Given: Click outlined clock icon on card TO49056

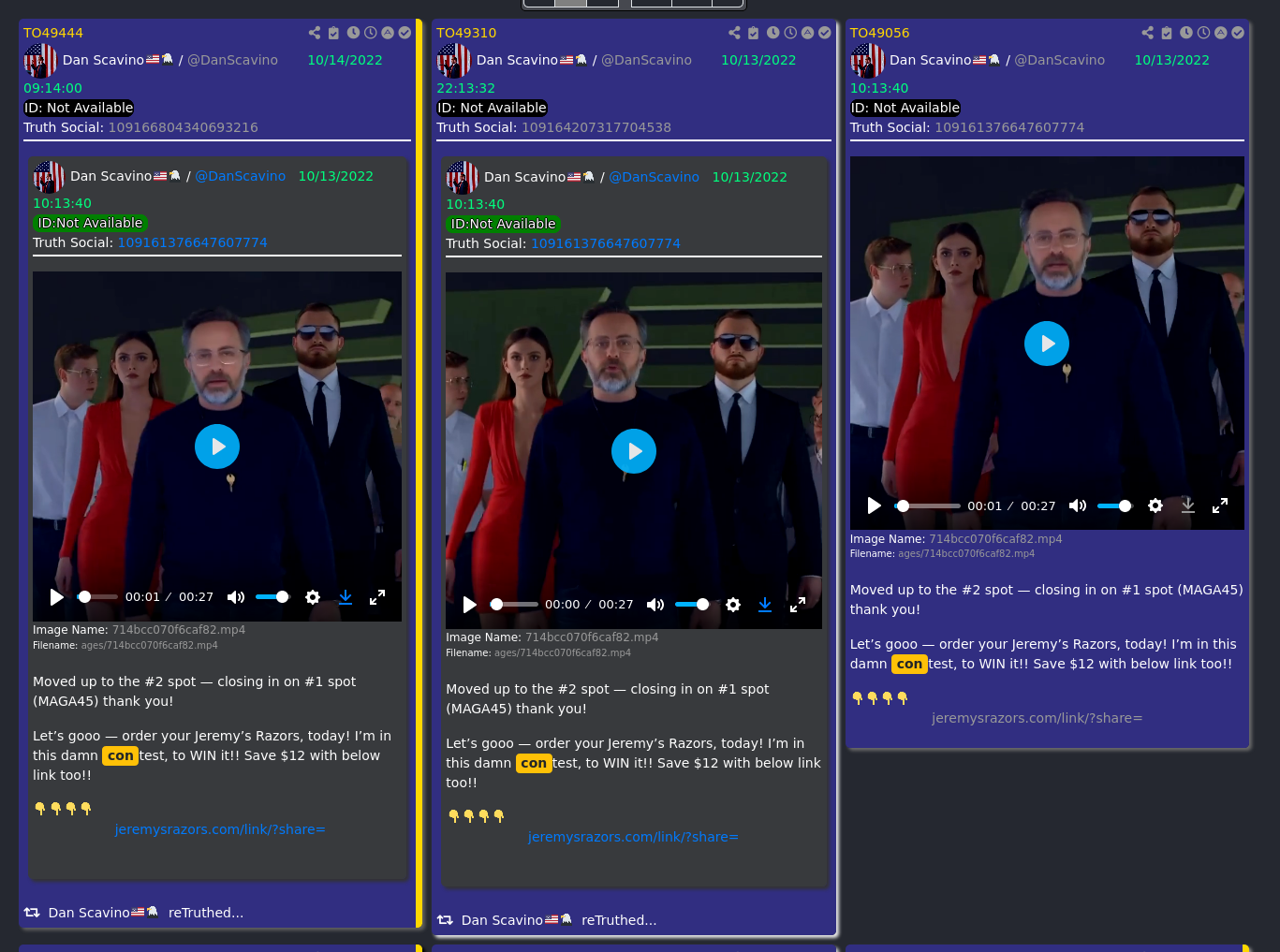Looking at the screenshot, I should [1203, 33].
